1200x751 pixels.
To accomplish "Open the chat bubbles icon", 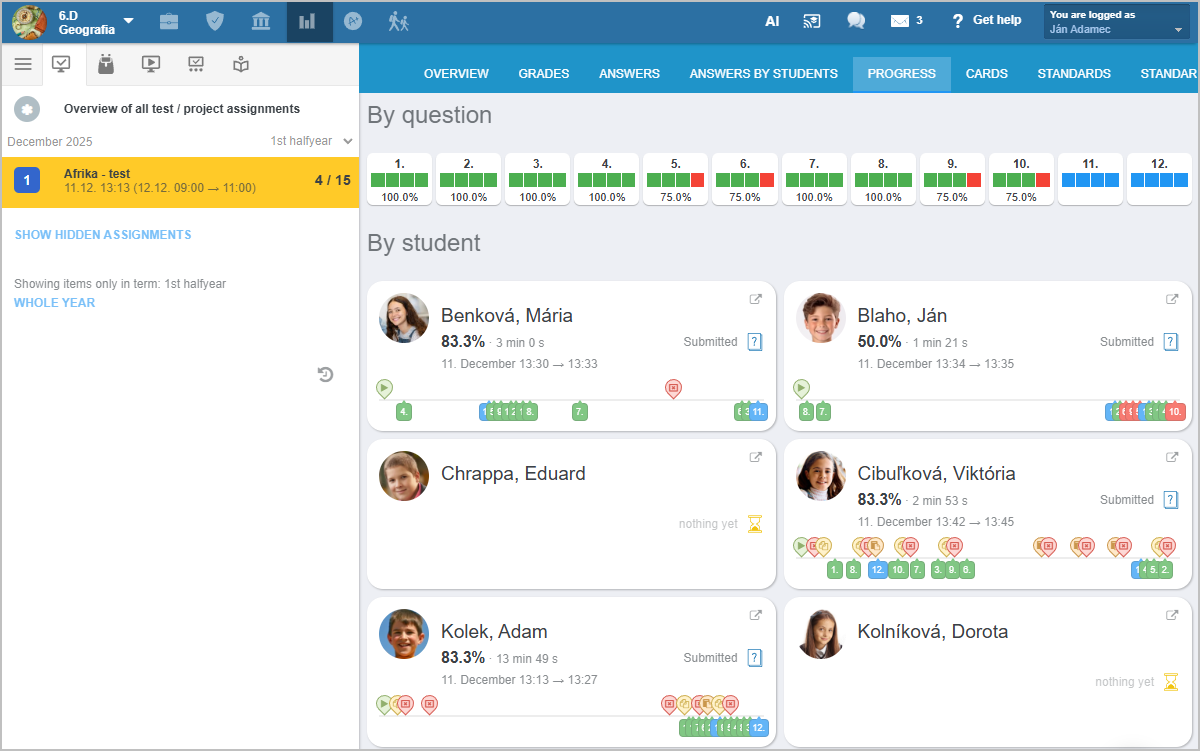I will click(x=856, y=21).
